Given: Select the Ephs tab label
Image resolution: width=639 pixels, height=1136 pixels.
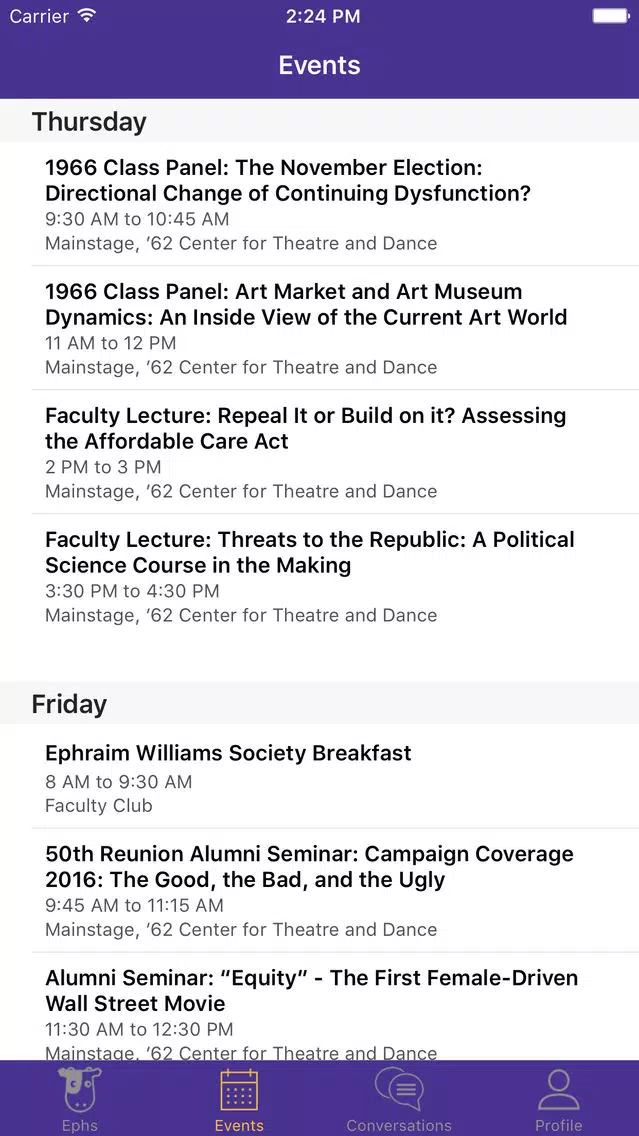Looking at the screenshot, I should (80, 1126).
